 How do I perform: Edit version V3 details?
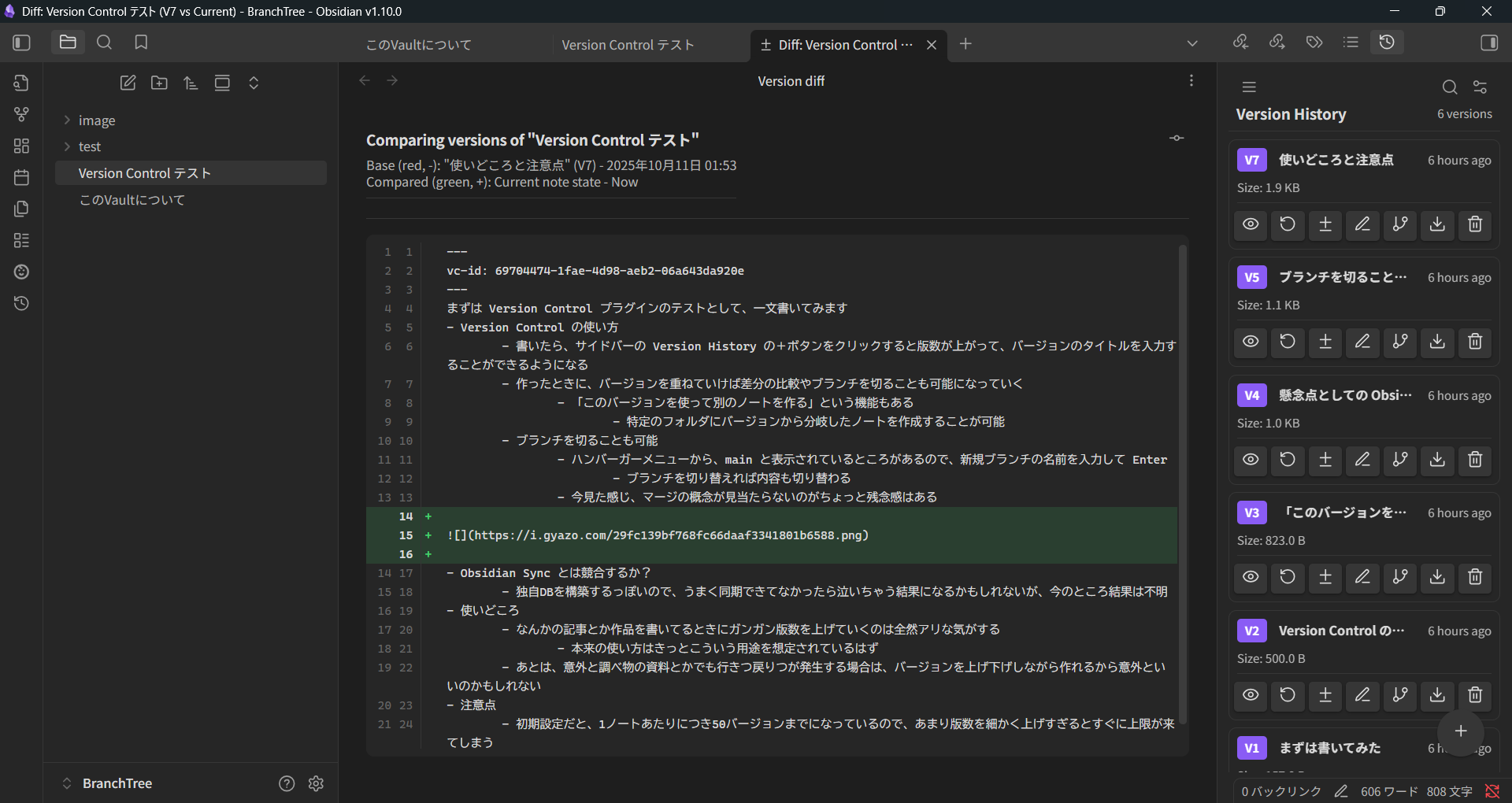click(1362, 577)
